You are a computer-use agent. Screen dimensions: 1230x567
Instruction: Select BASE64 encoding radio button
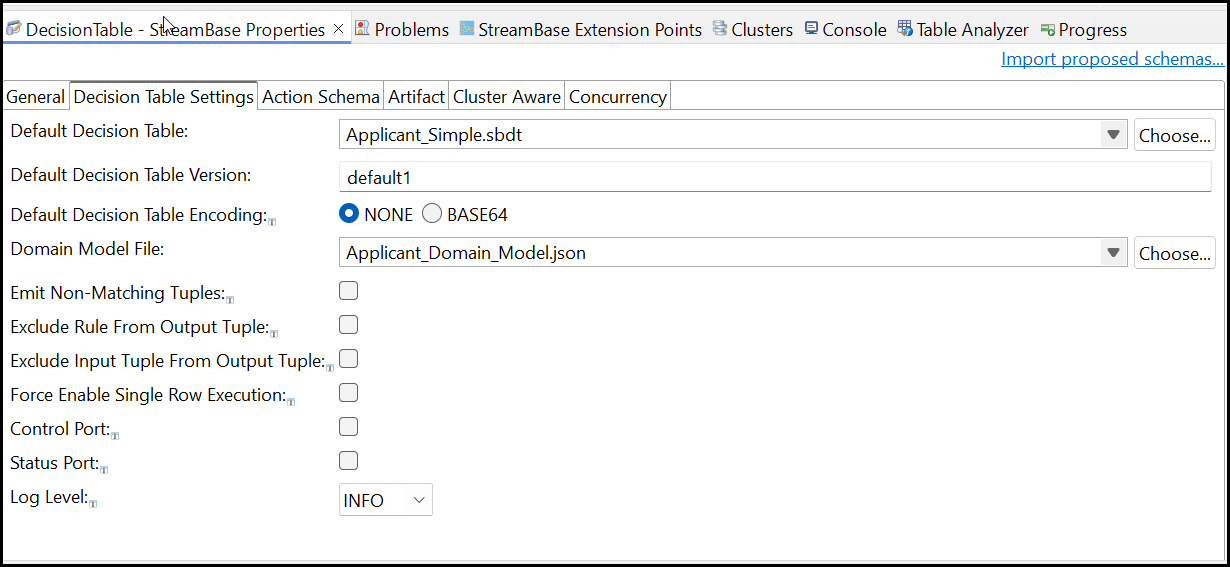coord(432,214)
